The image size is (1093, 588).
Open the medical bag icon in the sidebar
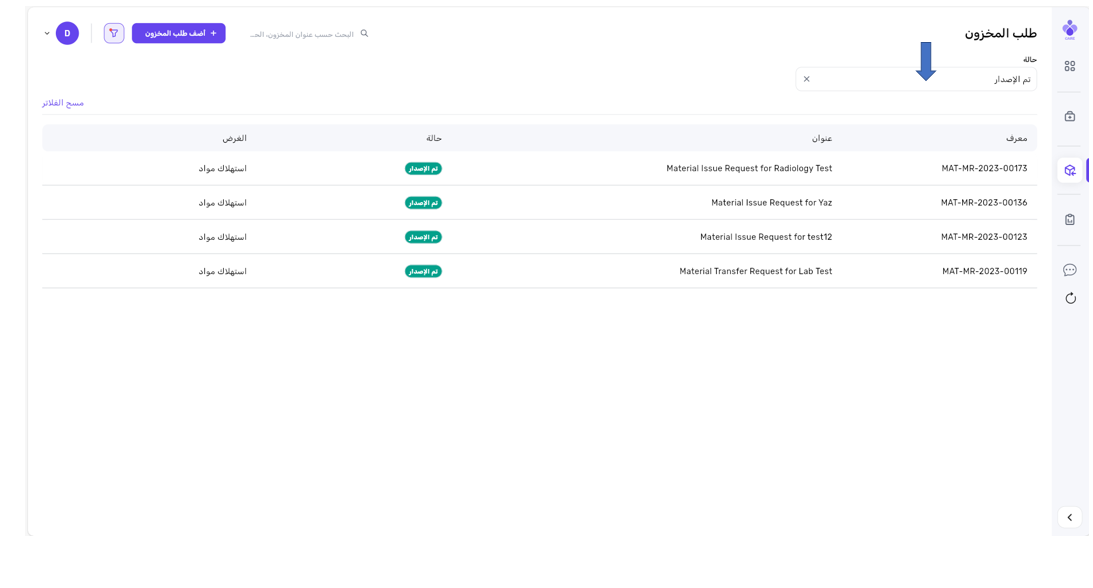1069,117
